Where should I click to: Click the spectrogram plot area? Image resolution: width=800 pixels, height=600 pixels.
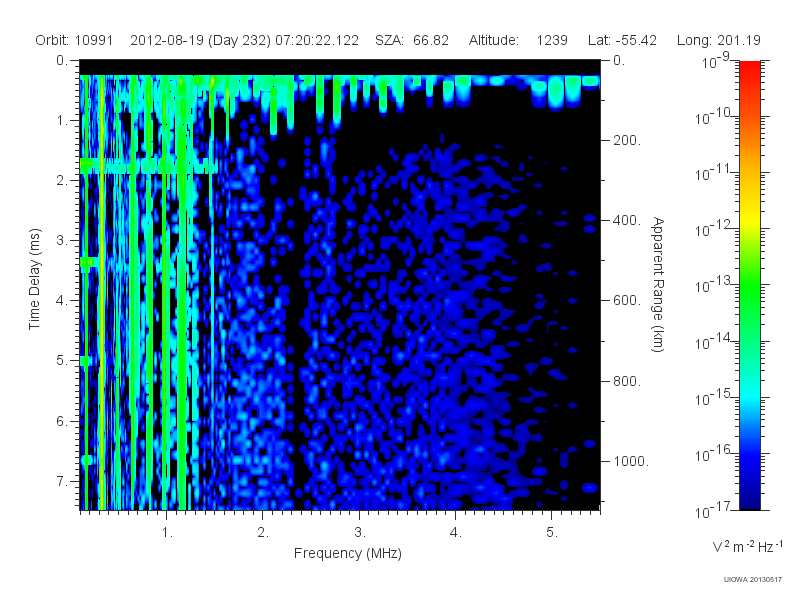[340, 285]
